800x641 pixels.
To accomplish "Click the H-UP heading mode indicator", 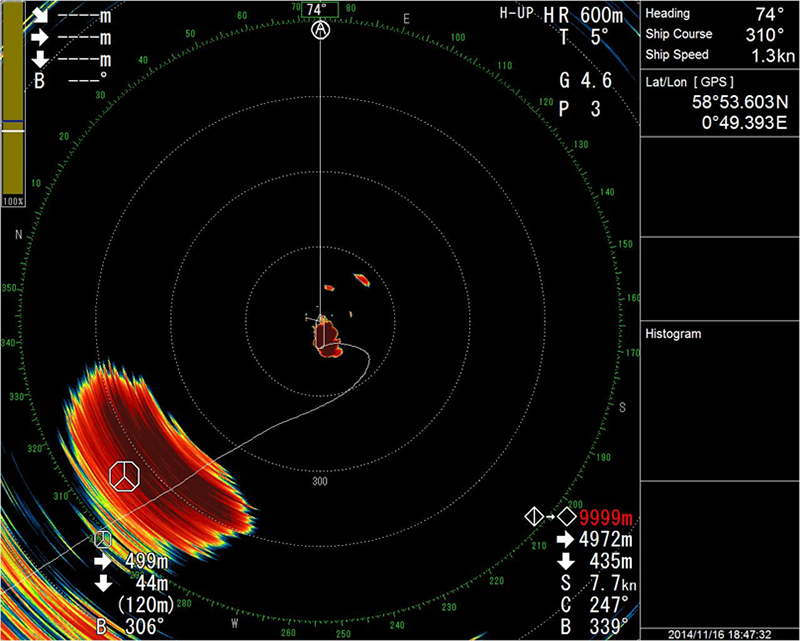I will (518, 14).
